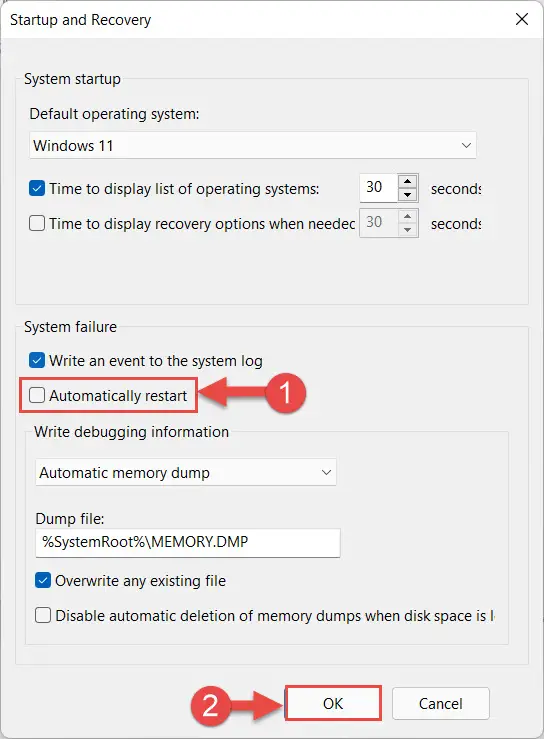Click the operating systems time field showing 30

[x=379, y=188]
